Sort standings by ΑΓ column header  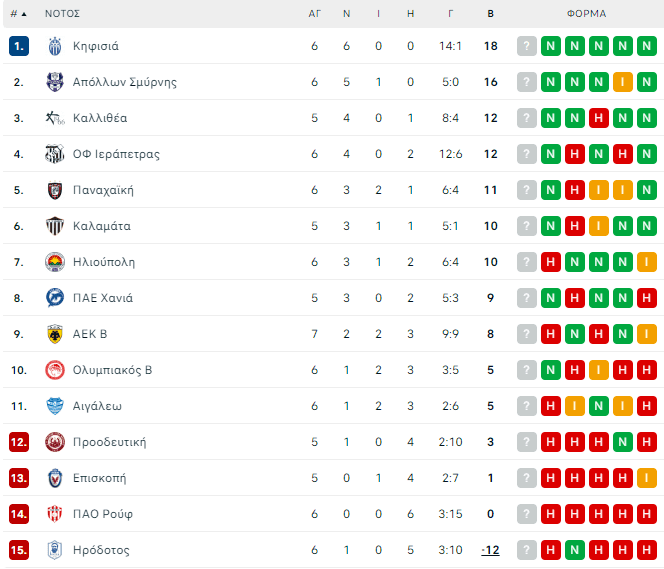coord(314,14)
